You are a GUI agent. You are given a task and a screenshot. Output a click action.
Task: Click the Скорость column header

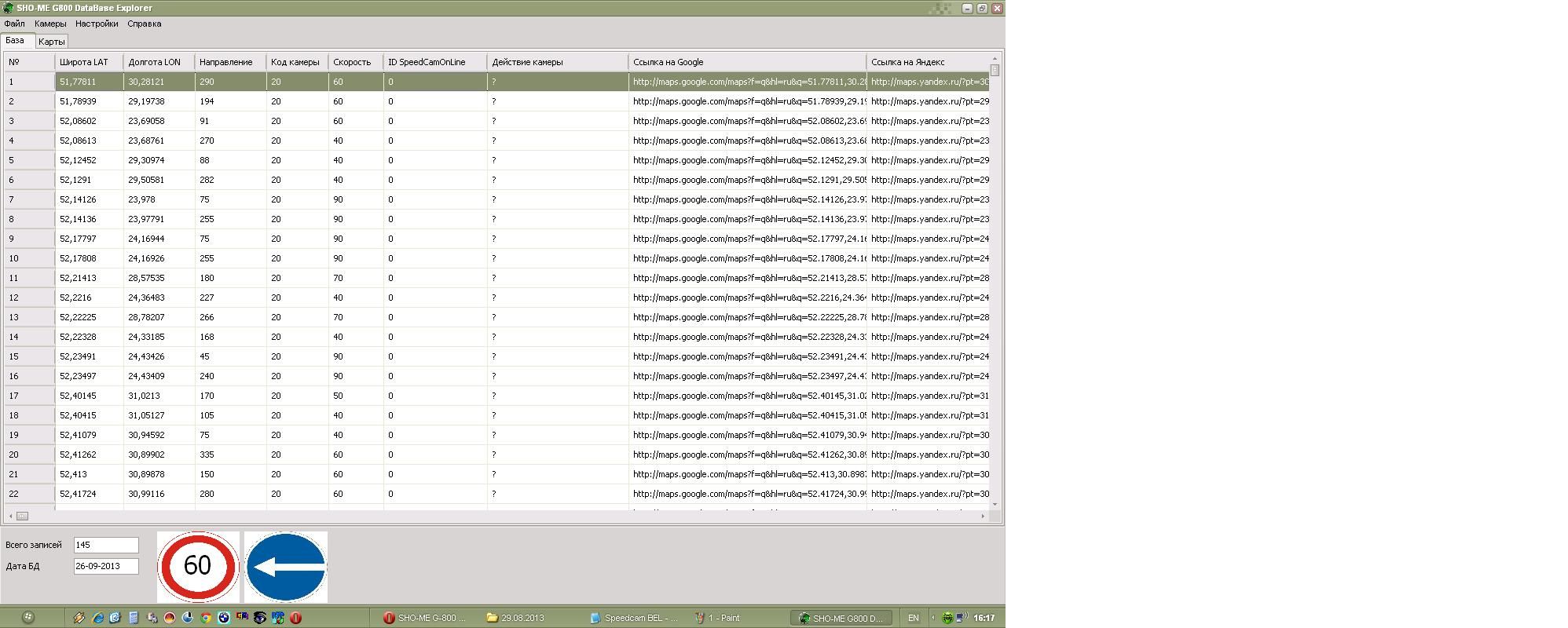click(352, 62)
